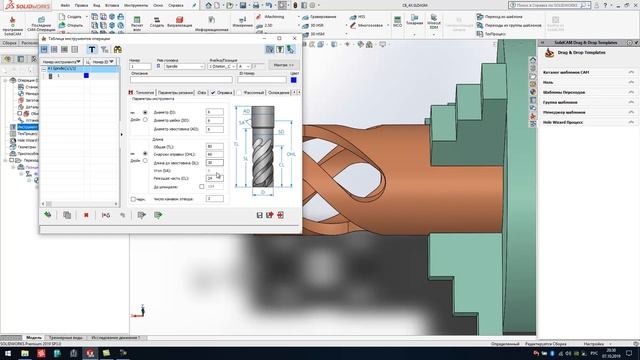
Task: Click the Расчет всех green table icon
Action: point(137,20)
